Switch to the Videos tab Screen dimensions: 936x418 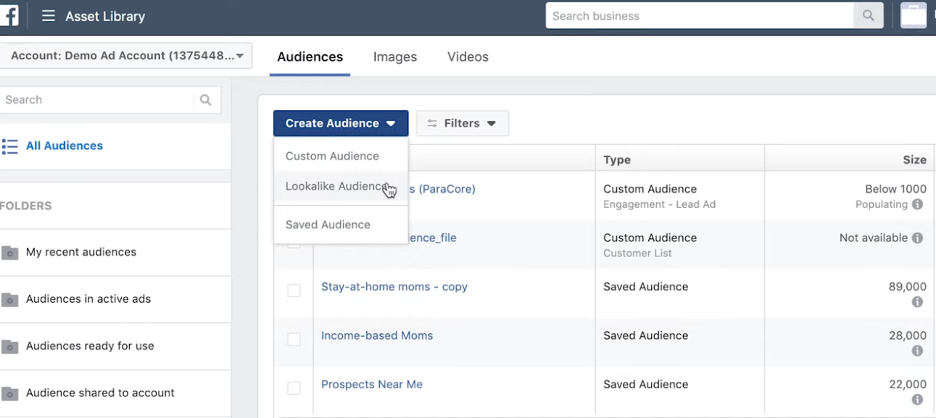pyautogui.click(x=468, y=57)
